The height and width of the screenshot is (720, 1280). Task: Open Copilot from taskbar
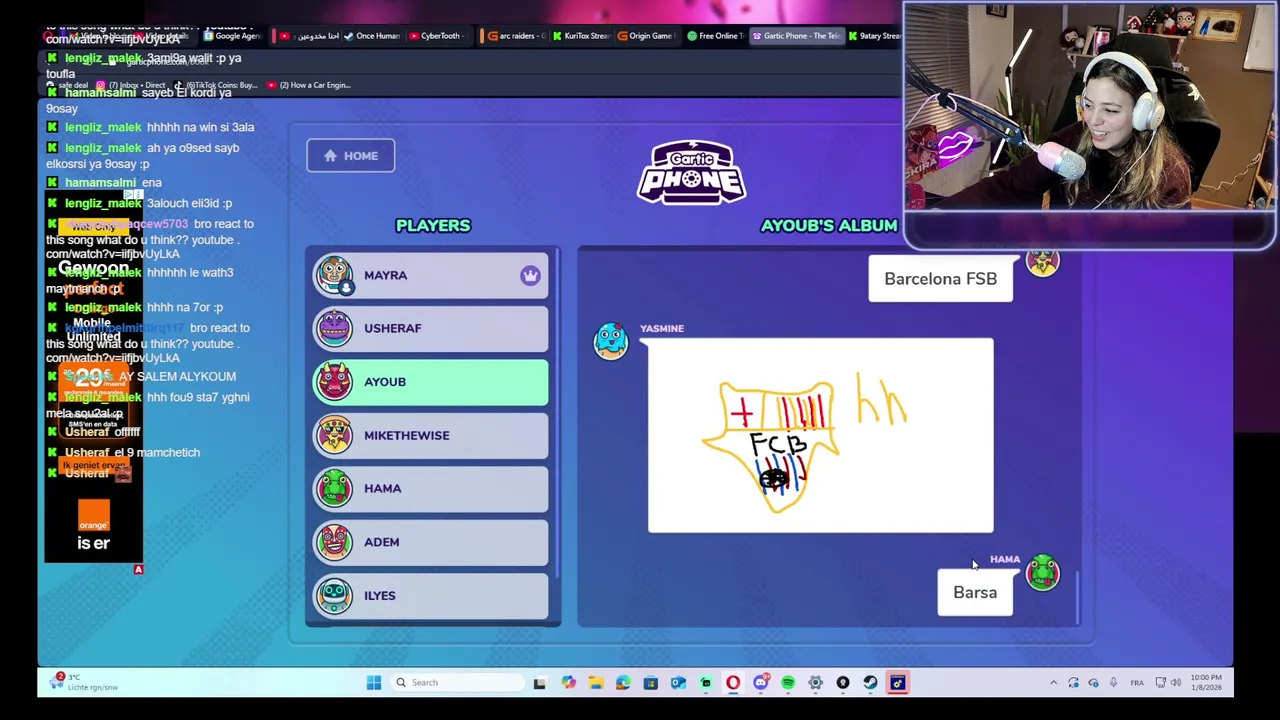pos(568,683)
